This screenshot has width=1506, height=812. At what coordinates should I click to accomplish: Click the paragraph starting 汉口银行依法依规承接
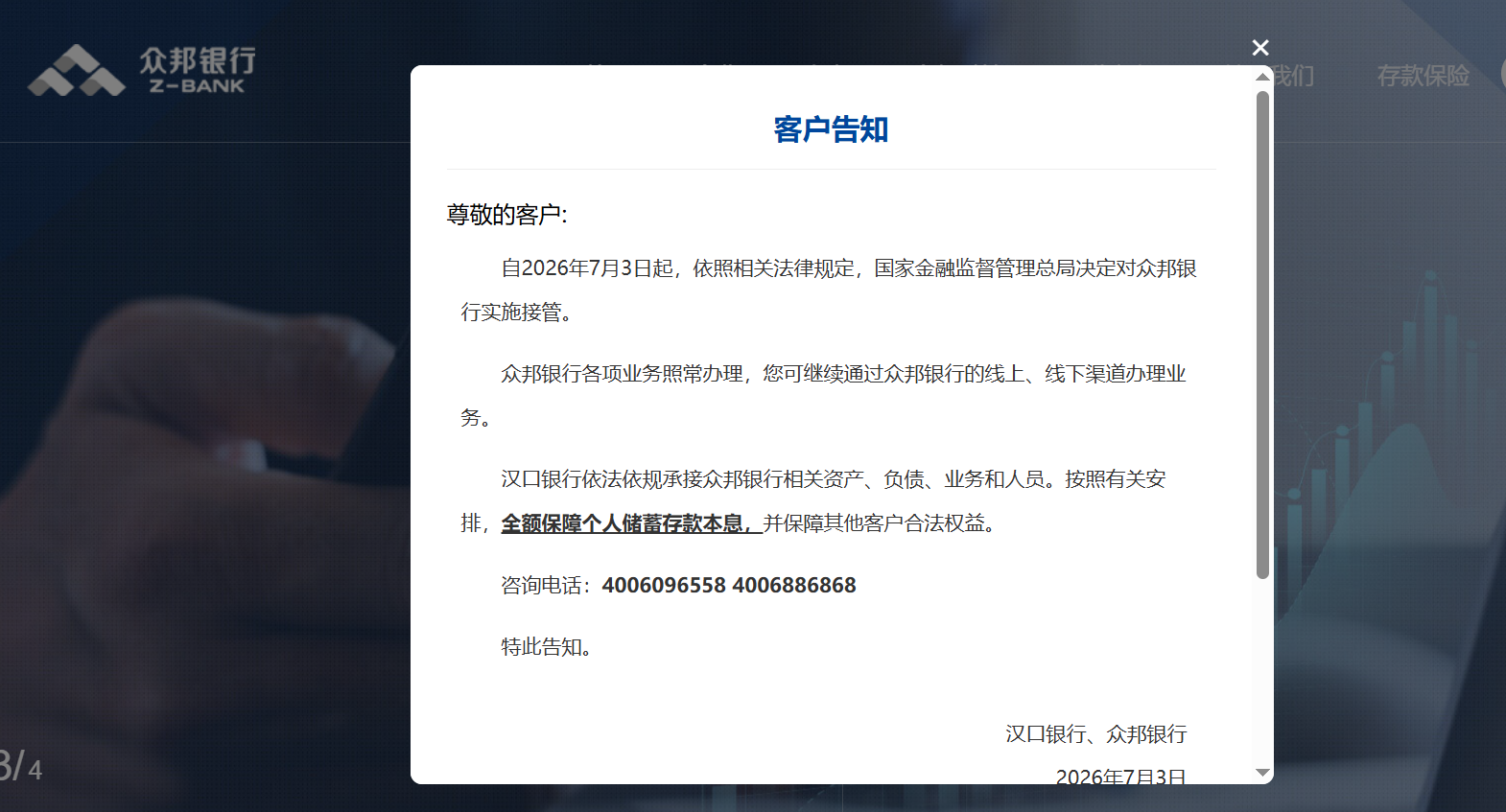[x=814, y=500]
